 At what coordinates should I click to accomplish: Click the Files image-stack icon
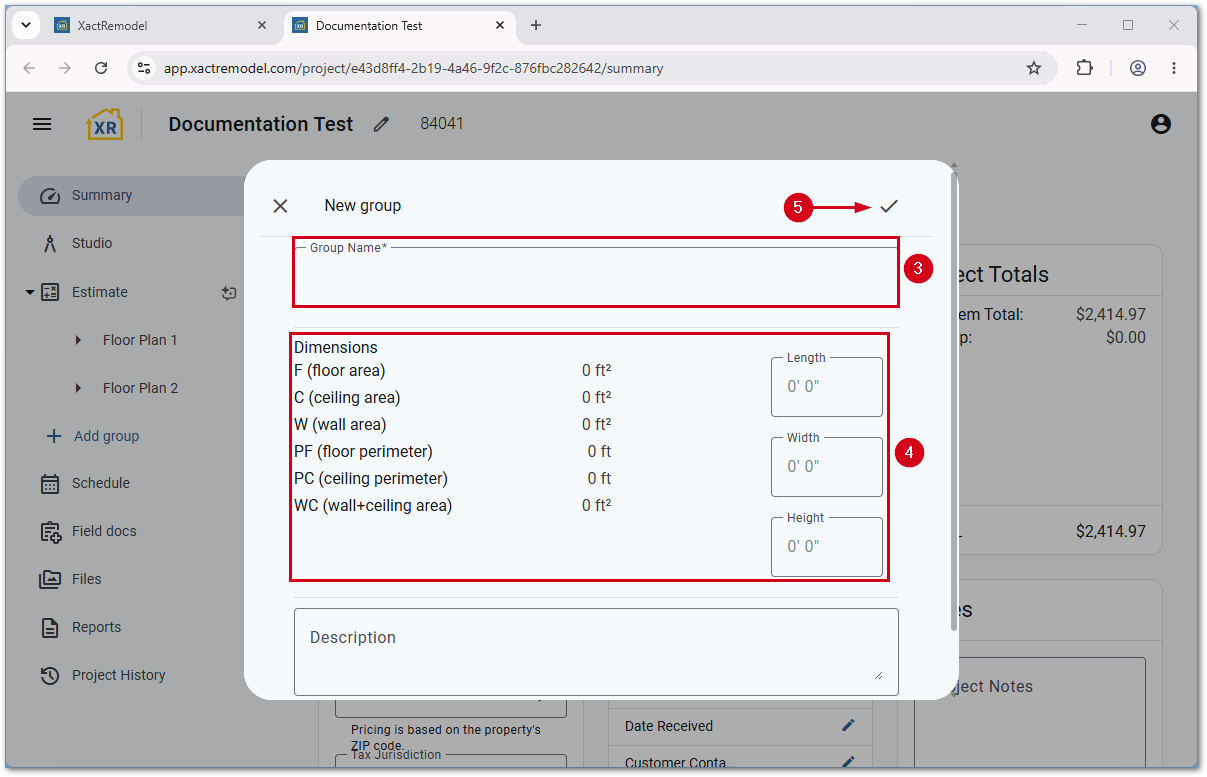click(50, 579)
